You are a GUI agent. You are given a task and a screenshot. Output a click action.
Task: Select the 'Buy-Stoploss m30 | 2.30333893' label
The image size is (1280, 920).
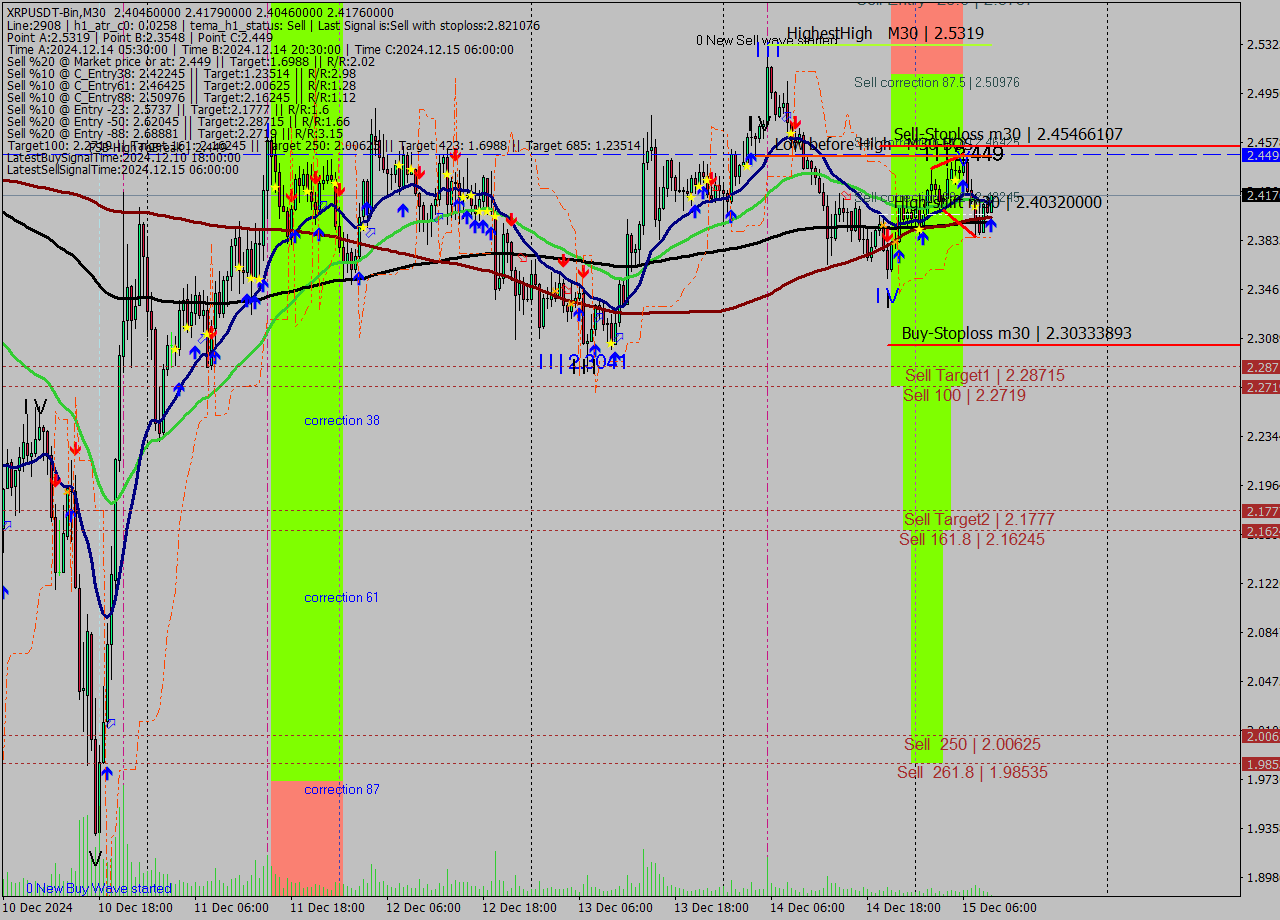[1017, 333]
